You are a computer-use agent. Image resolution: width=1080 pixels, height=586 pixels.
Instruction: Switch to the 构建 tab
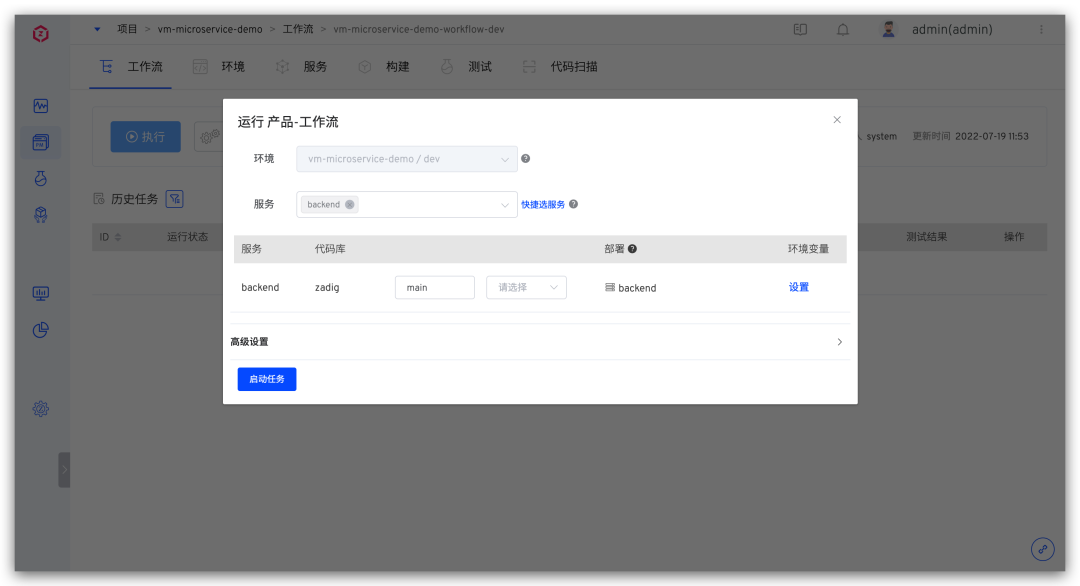coord(384,67)
